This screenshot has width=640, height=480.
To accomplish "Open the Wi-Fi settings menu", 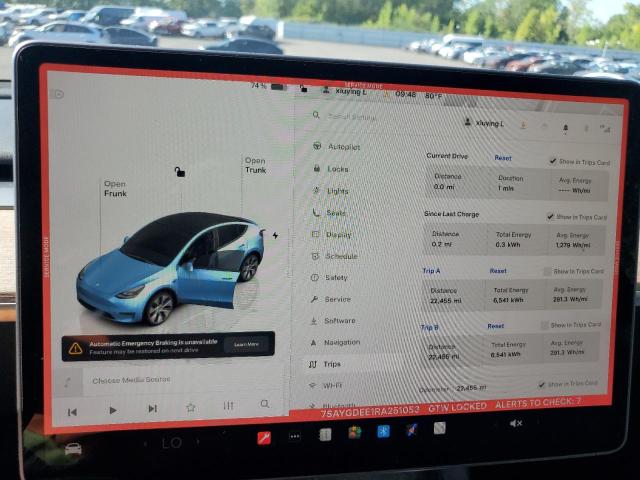I will click(326, 385).
